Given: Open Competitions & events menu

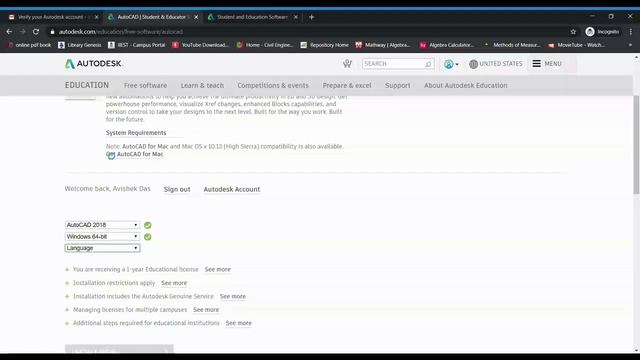Looking at the screenshot, I should pos(273,85).
